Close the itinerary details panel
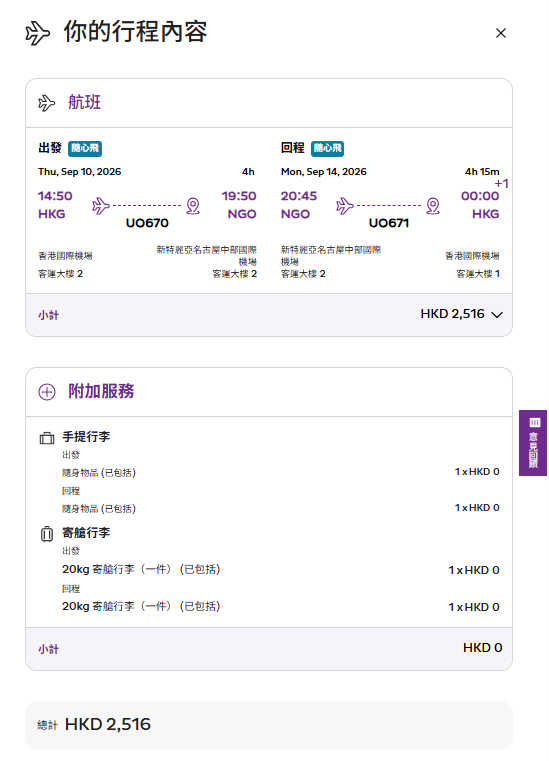 coord(500,33)
